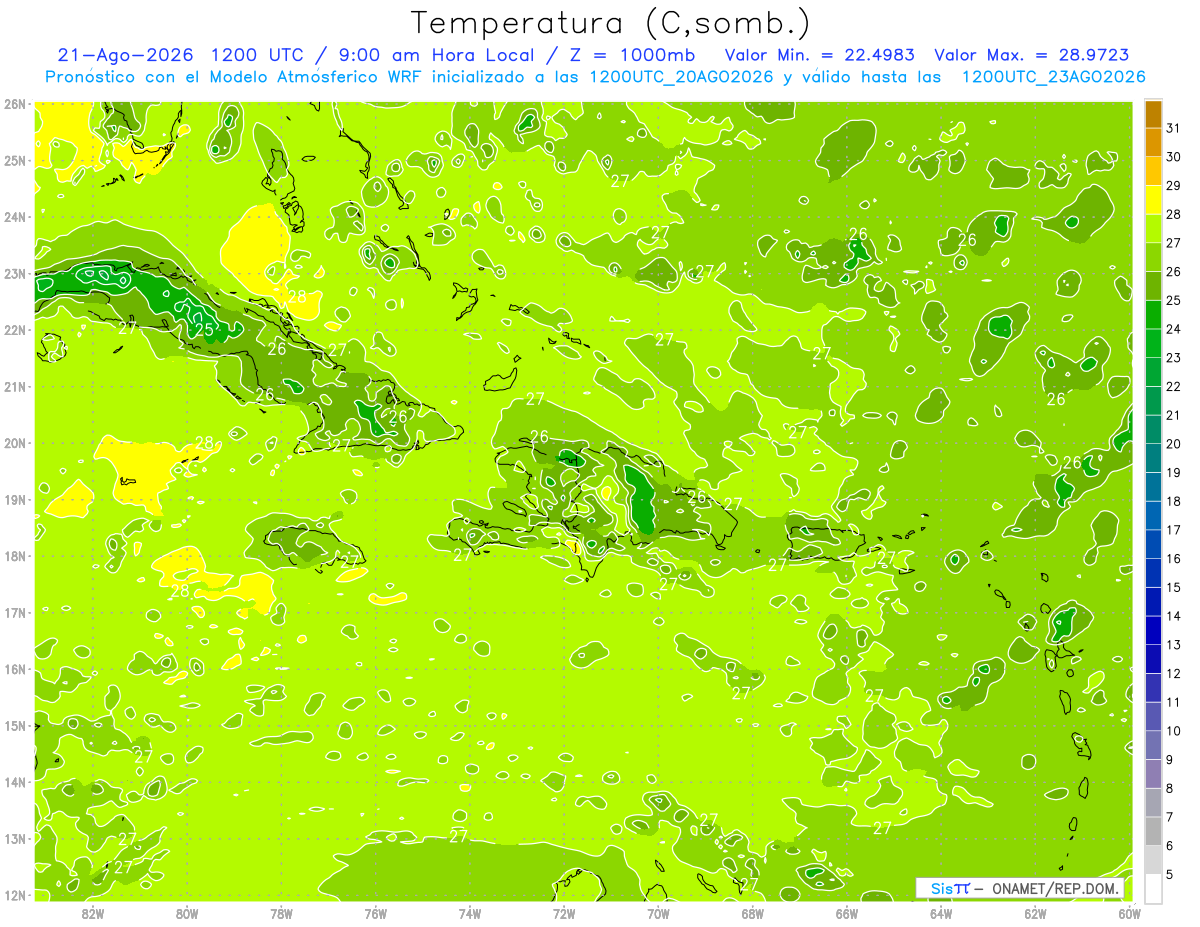Click the "19N" latitude axis label
1200x927 pixels.
(14, 499)
